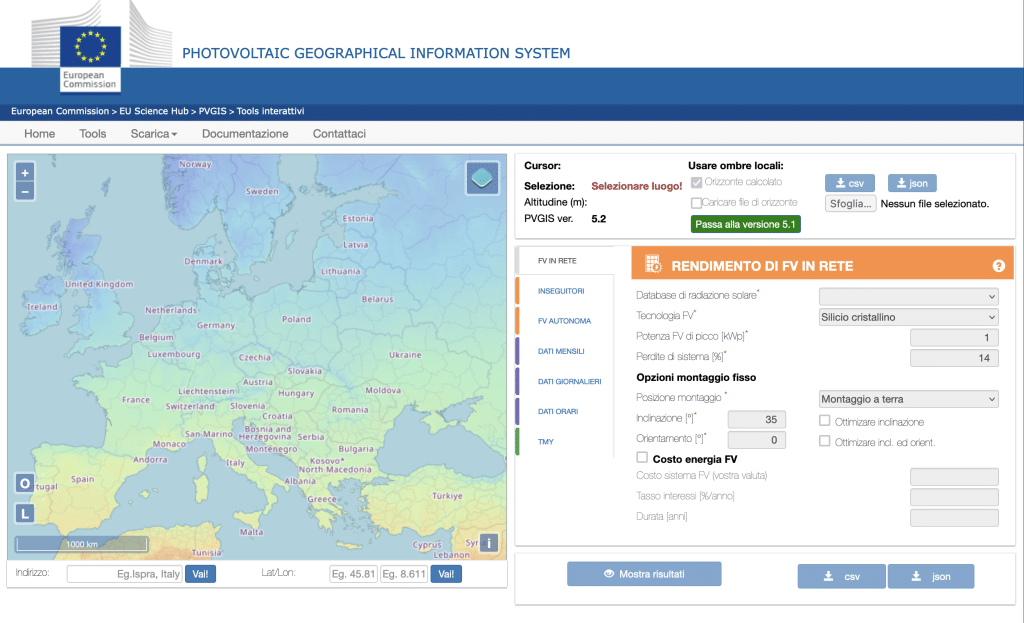Select the FV IN RETE tab
Viewport: 1024px width, 623px height.
(x=566, y=261)
